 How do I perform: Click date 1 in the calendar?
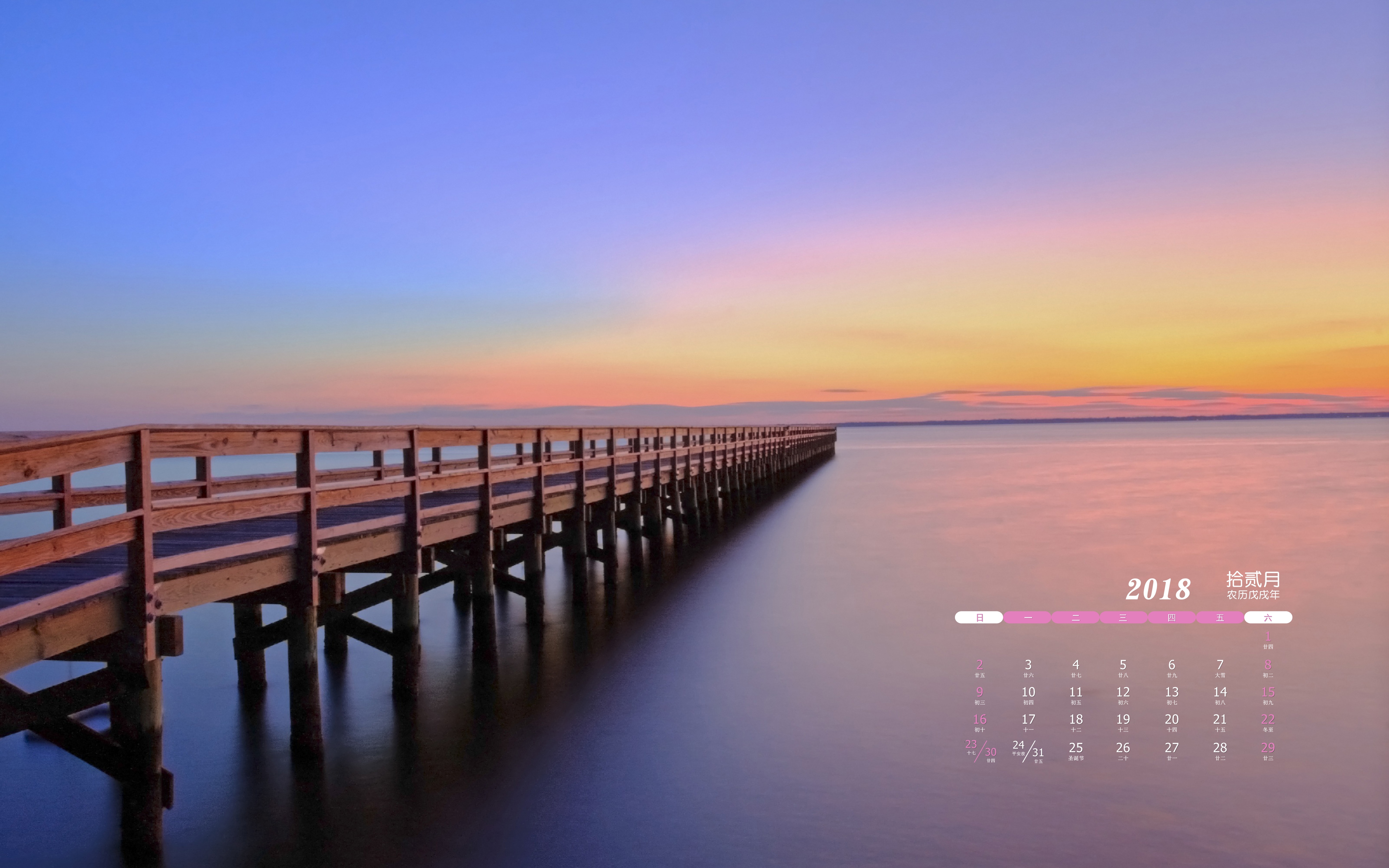pos(1268,637)
